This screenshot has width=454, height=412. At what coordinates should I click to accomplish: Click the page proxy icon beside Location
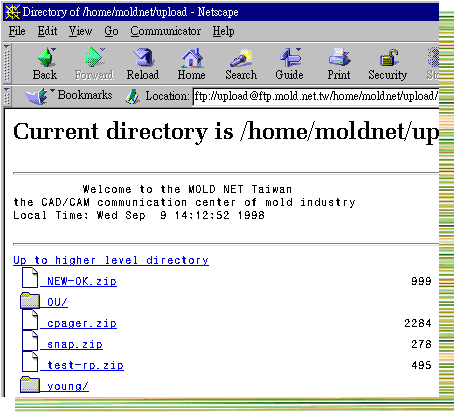point(132,97)
